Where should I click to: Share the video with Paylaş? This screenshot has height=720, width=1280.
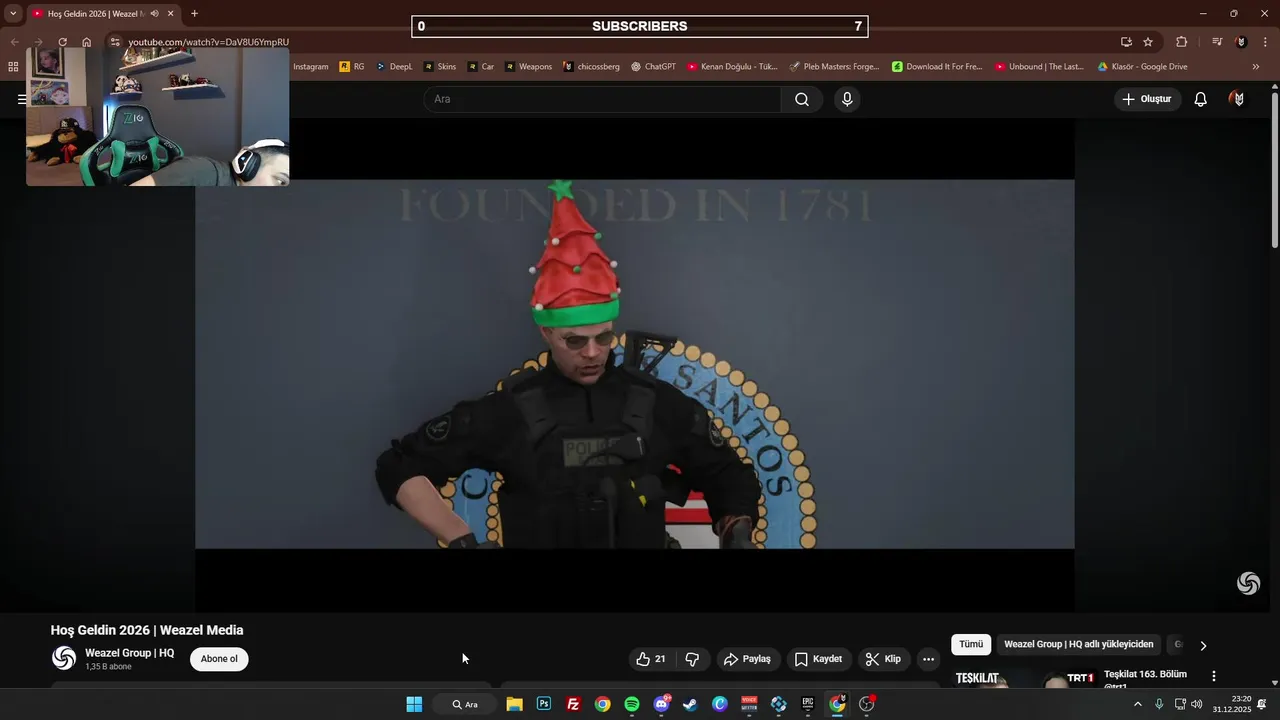tap(747, 659)
